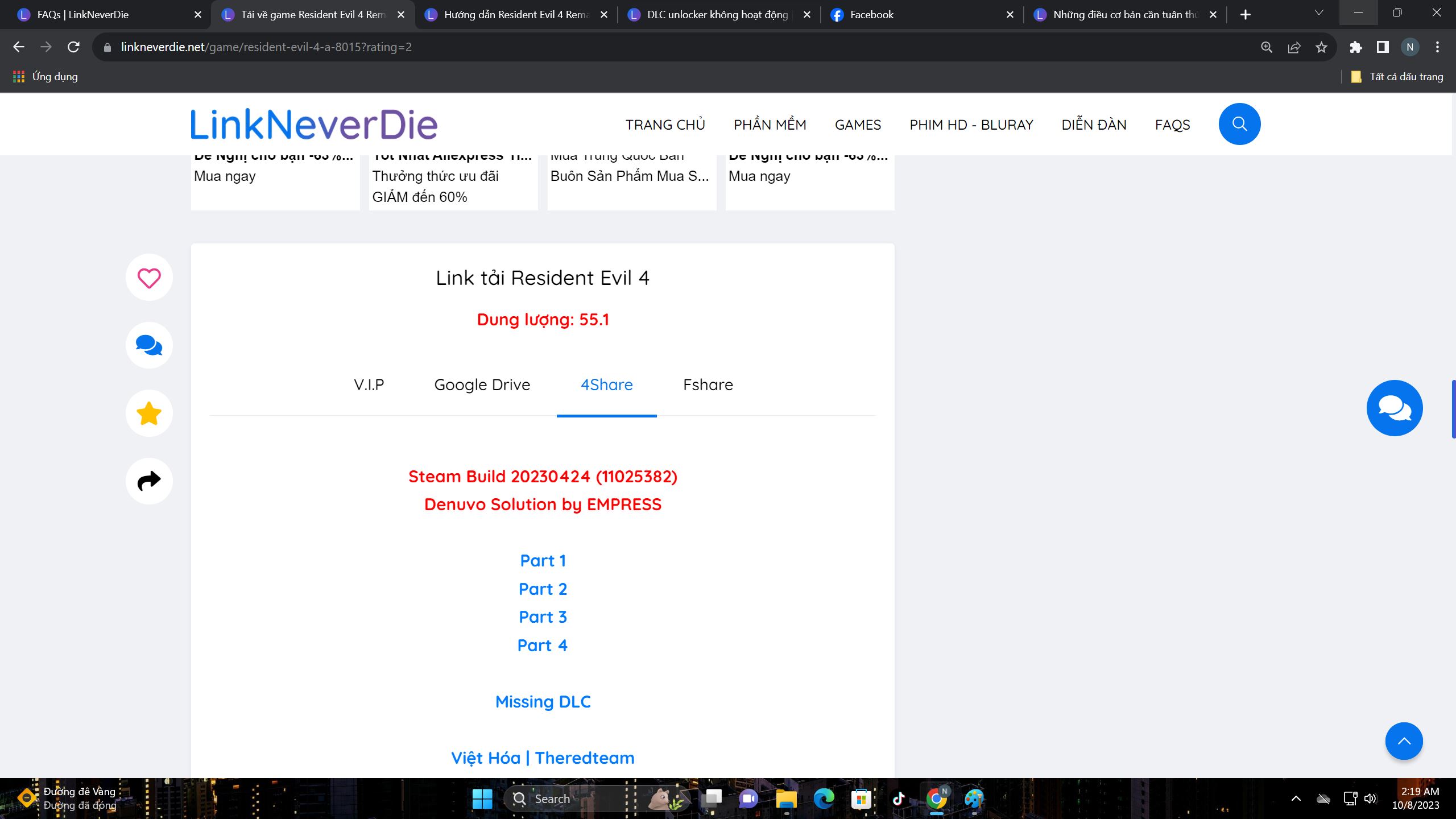
Task: Reload the page with the refresh icon
Action: tap(73, 47)
